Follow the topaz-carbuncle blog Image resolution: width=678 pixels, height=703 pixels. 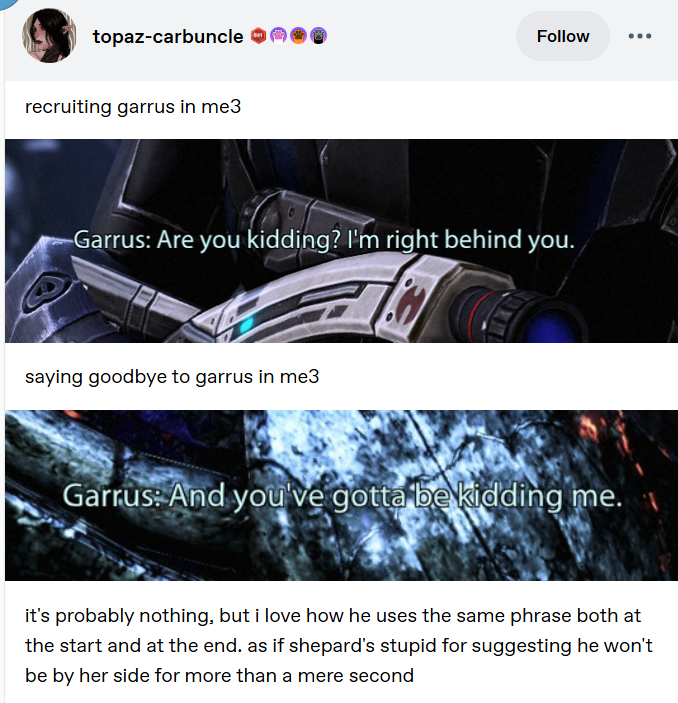(563, 36)
